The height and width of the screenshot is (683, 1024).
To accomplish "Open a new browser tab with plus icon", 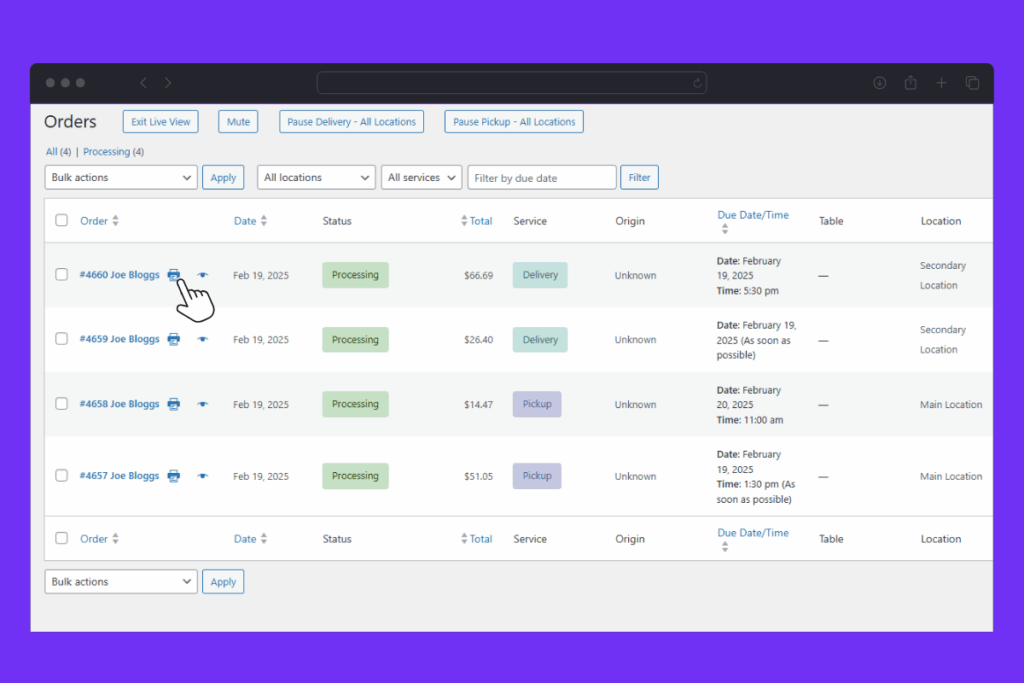I will click(941, 83).
